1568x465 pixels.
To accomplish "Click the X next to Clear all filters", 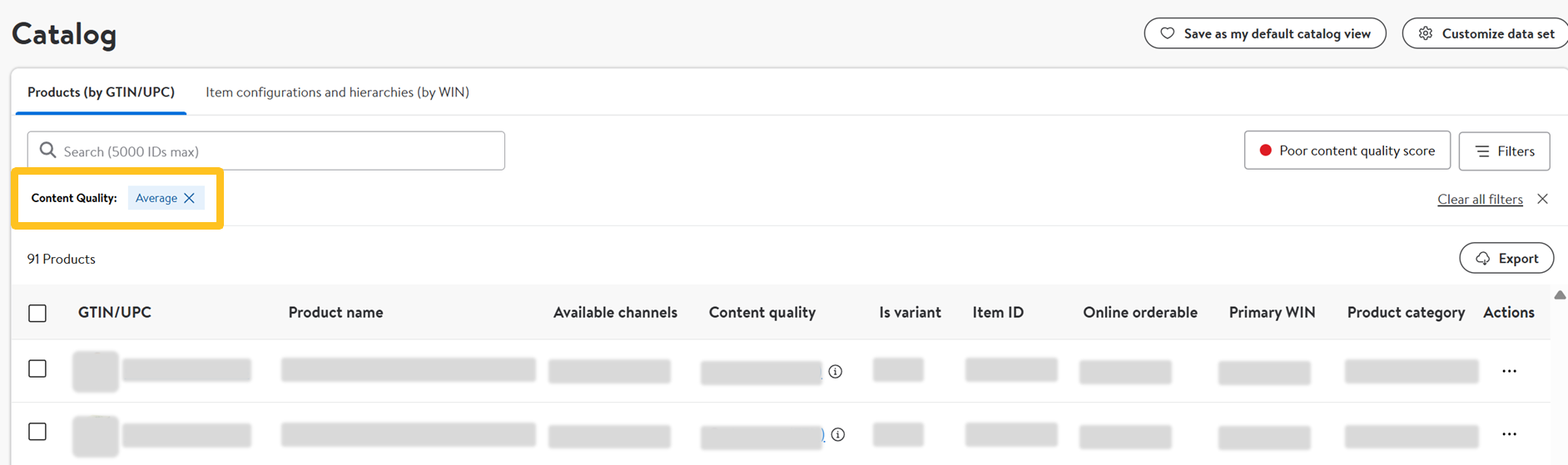I will (x=1542, y=199).
